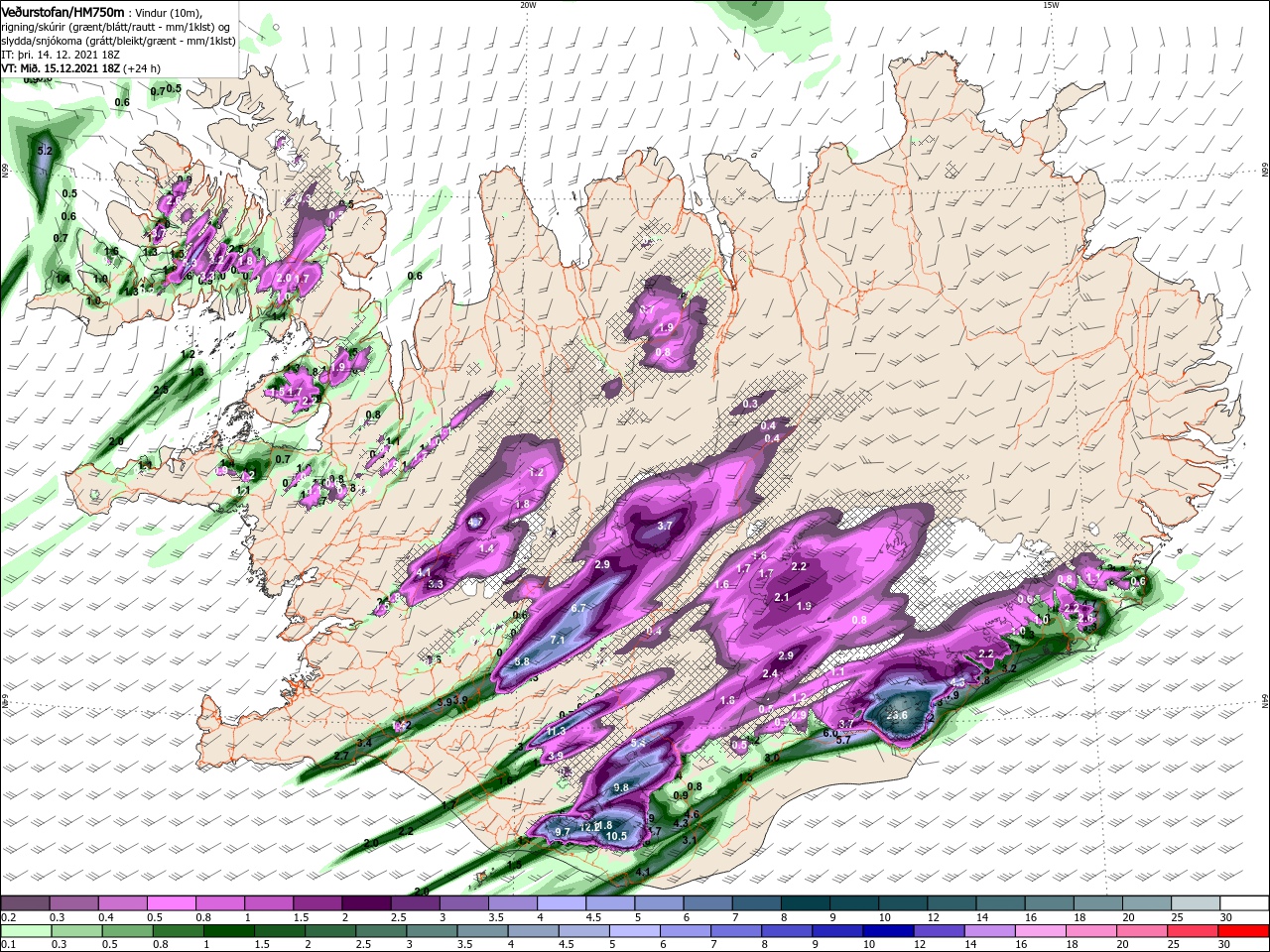Pick the light grey swatch labeled 25
The height and width of the screenshot is (952, 1270).
(1196, 903)
